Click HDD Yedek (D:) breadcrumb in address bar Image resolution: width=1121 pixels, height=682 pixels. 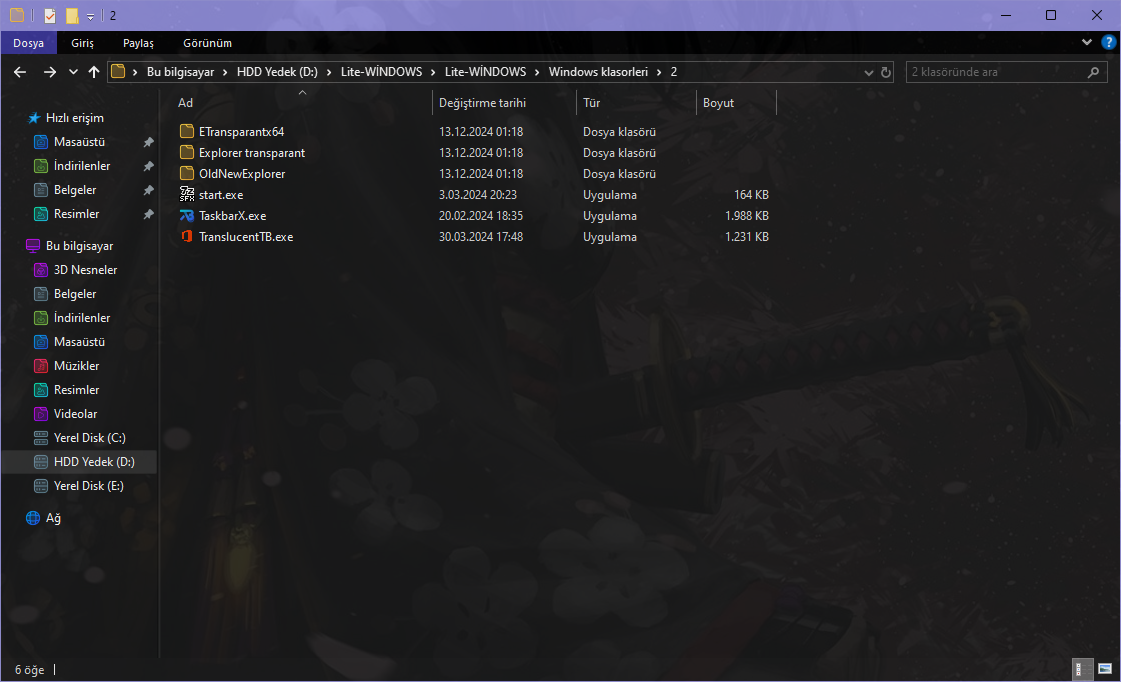click(x=277, y=72)
